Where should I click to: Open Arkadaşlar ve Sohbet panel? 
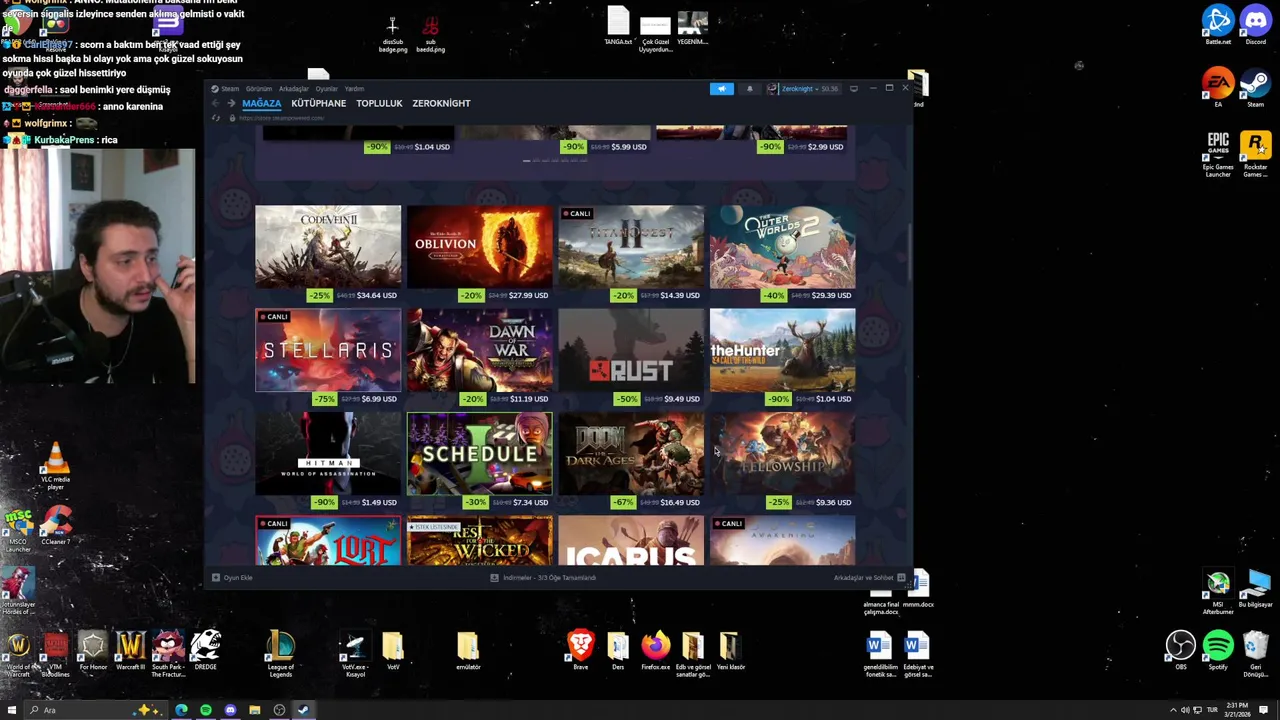(x=869, y=577)
